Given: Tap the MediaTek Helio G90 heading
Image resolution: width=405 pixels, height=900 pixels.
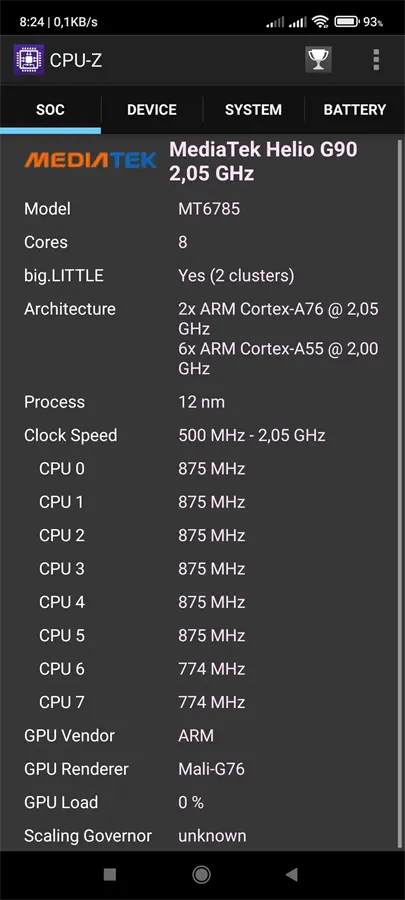Looking at the screenshot, I should click(263, 161).
